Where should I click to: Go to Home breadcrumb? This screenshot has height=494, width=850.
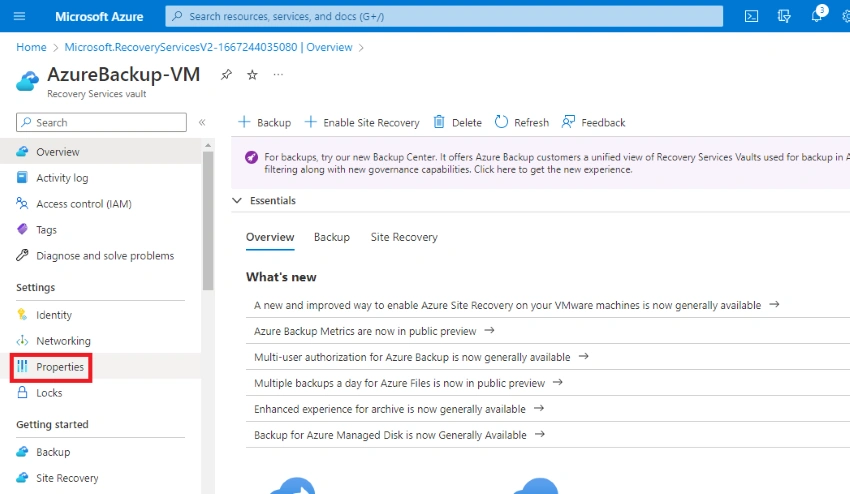pyautogui.click(x=31, y=47)
